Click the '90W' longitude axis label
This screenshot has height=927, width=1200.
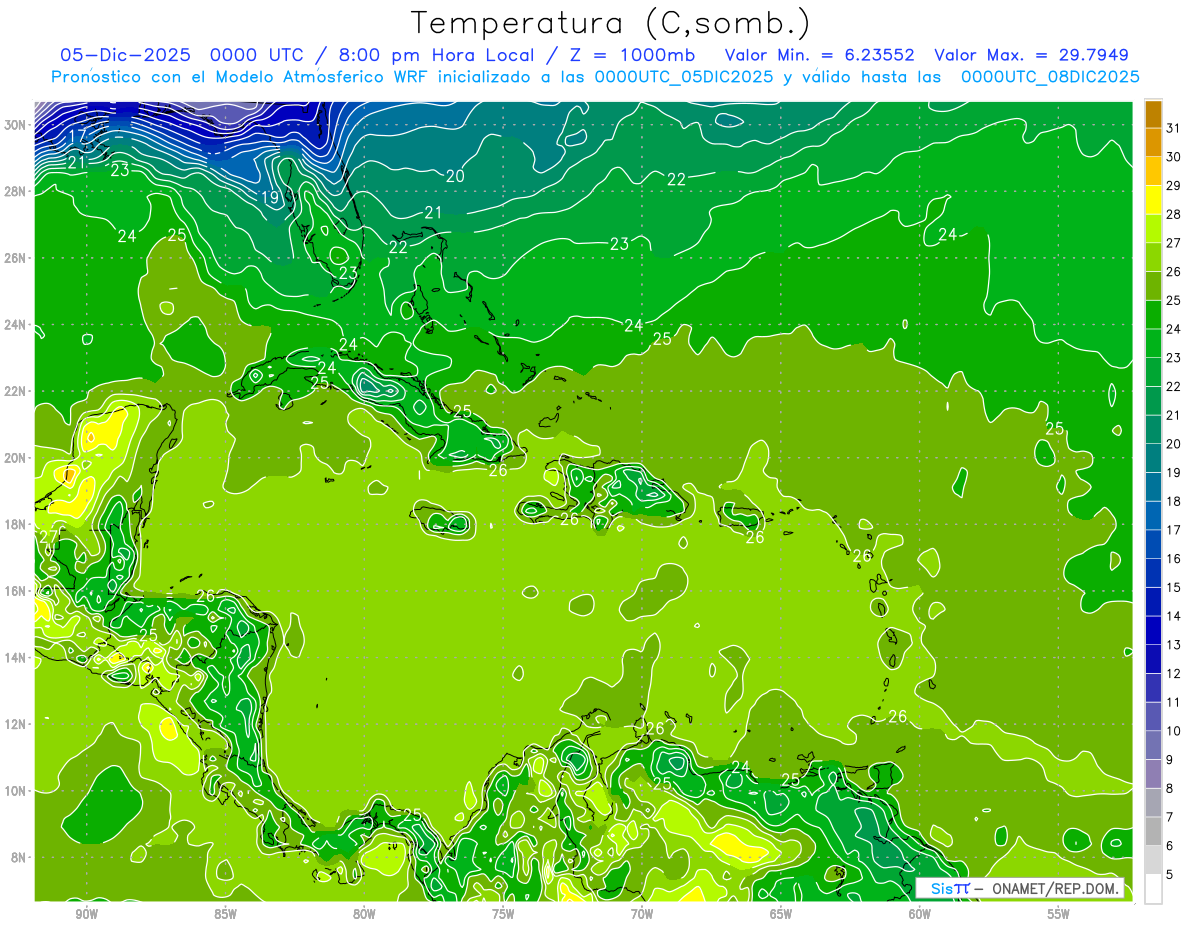pos(86,915)
